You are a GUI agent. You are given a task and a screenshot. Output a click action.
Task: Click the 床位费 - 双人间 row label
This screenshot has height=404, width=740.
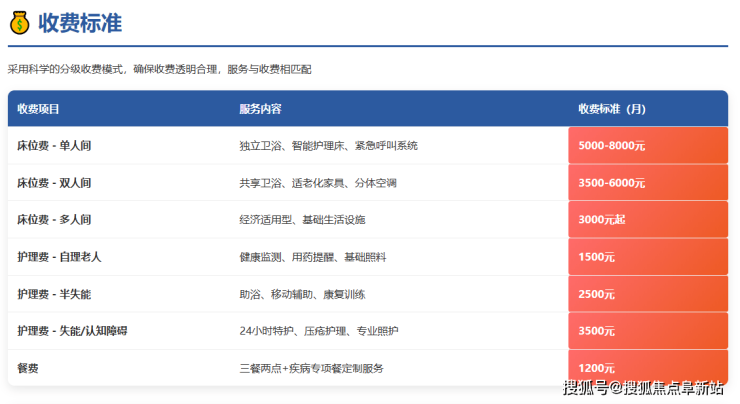click(54, 183)
